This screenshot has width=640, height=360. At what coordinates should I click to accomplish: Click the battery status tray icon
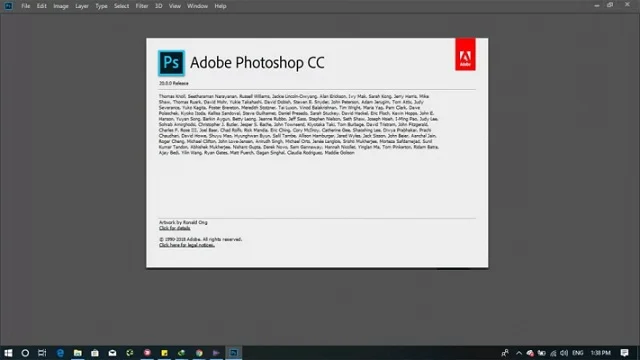542,353
